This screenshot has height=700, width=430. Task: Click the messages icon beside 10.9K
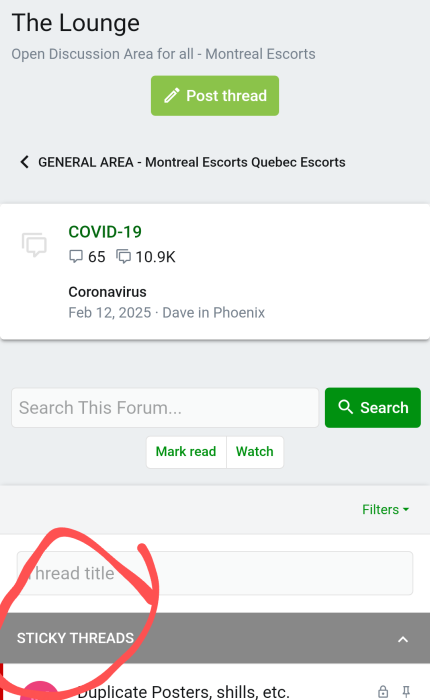click(124, 257)
